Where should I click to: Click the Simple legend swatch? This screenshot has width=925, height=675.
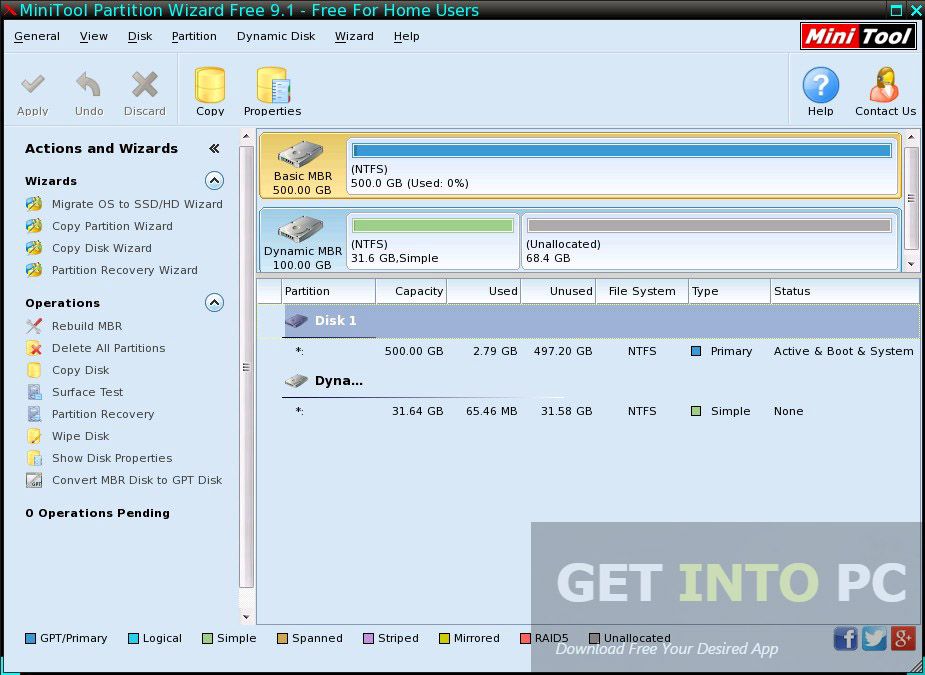pos(207,638)
